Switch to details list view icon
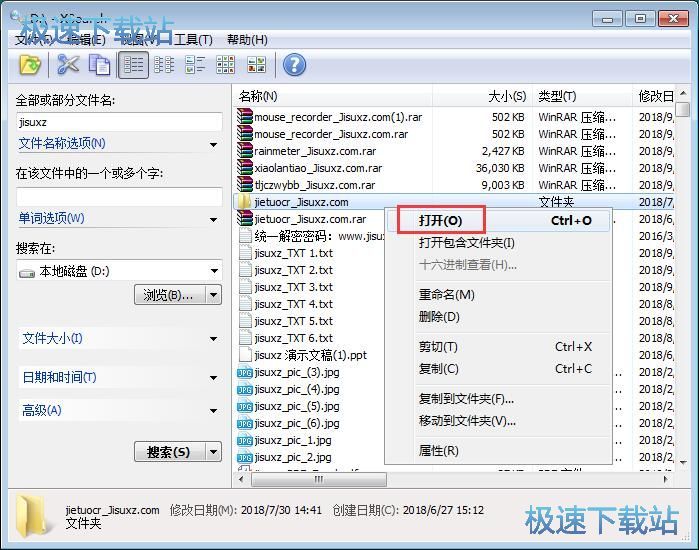 (x=133, y=65)
